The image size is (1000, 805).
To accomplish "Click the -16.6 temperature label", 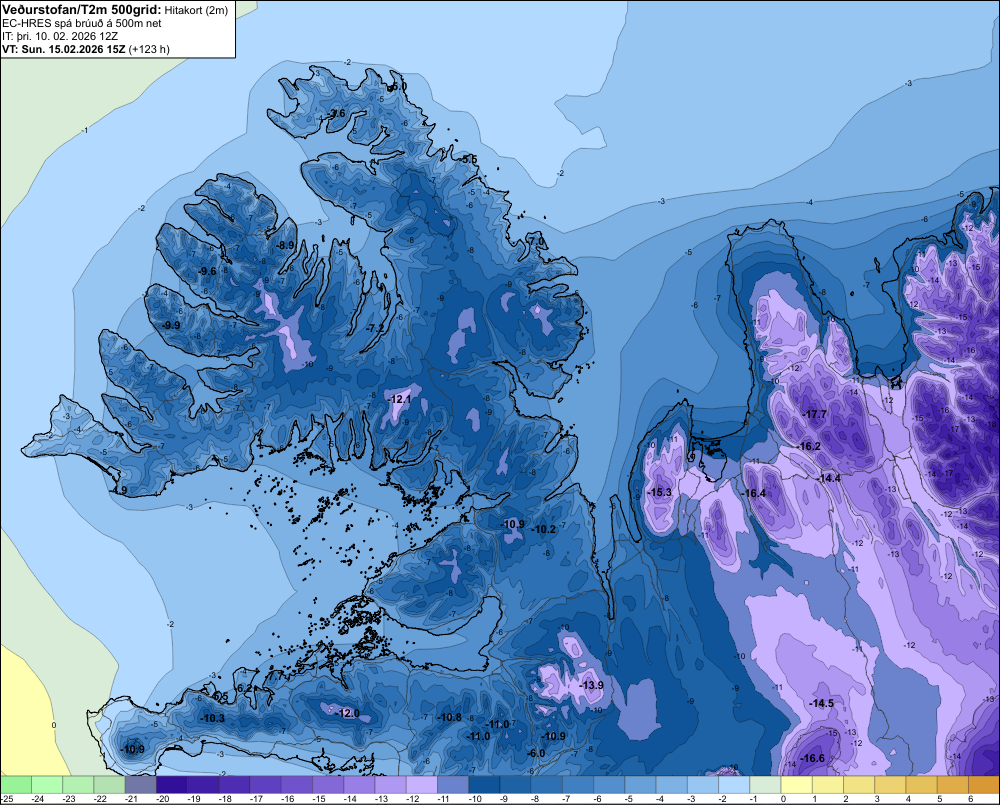I will click(x=812, y=758).
